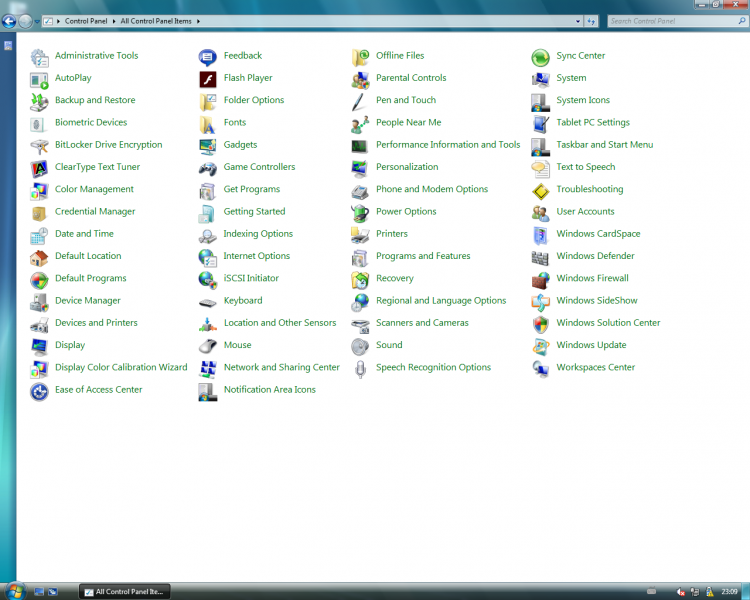Open Tablet PC Settings link
Viewport: 750px width, 600px height.
593,122
